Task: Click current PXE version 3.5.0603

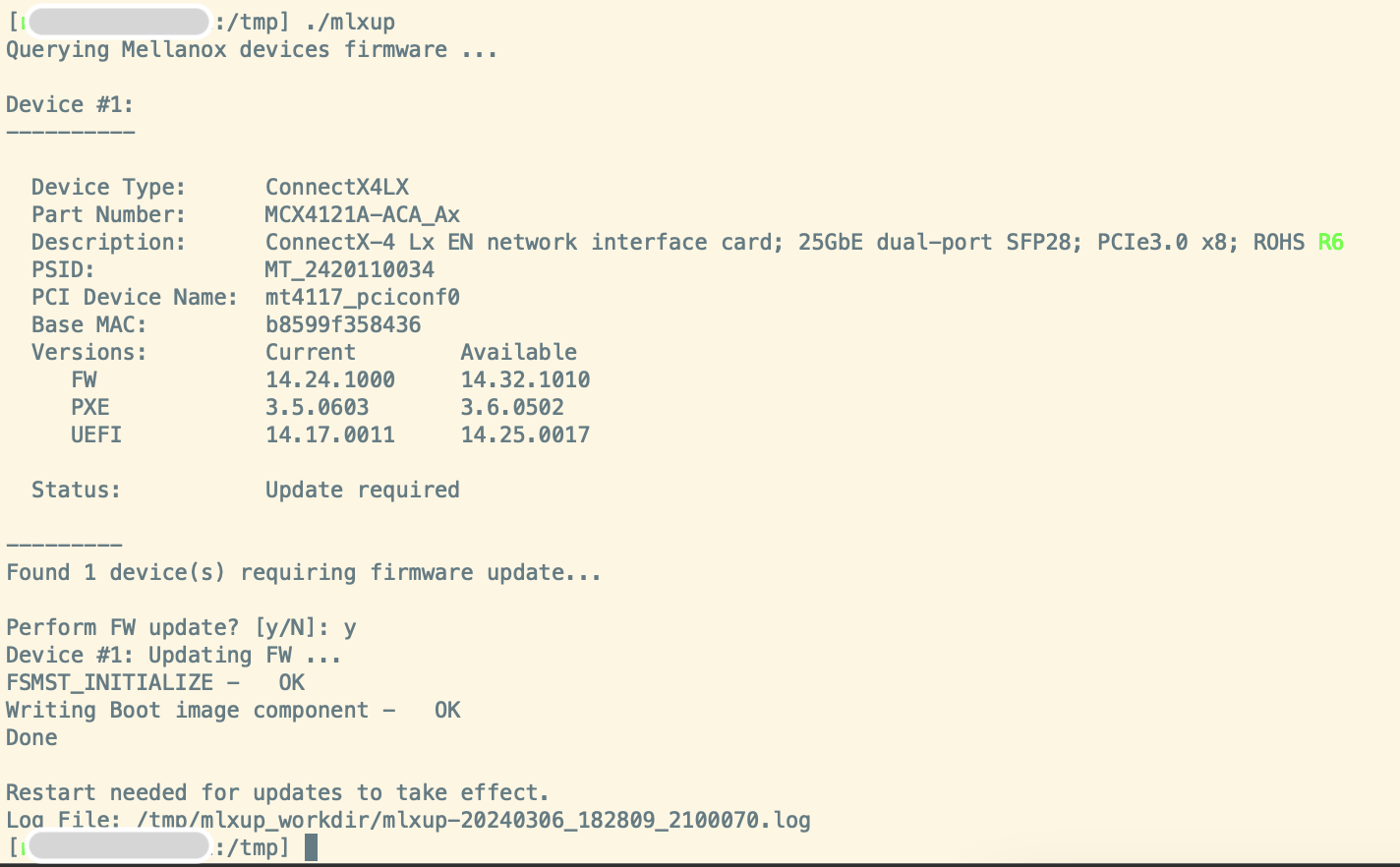Action: click(x=317, y=407)
